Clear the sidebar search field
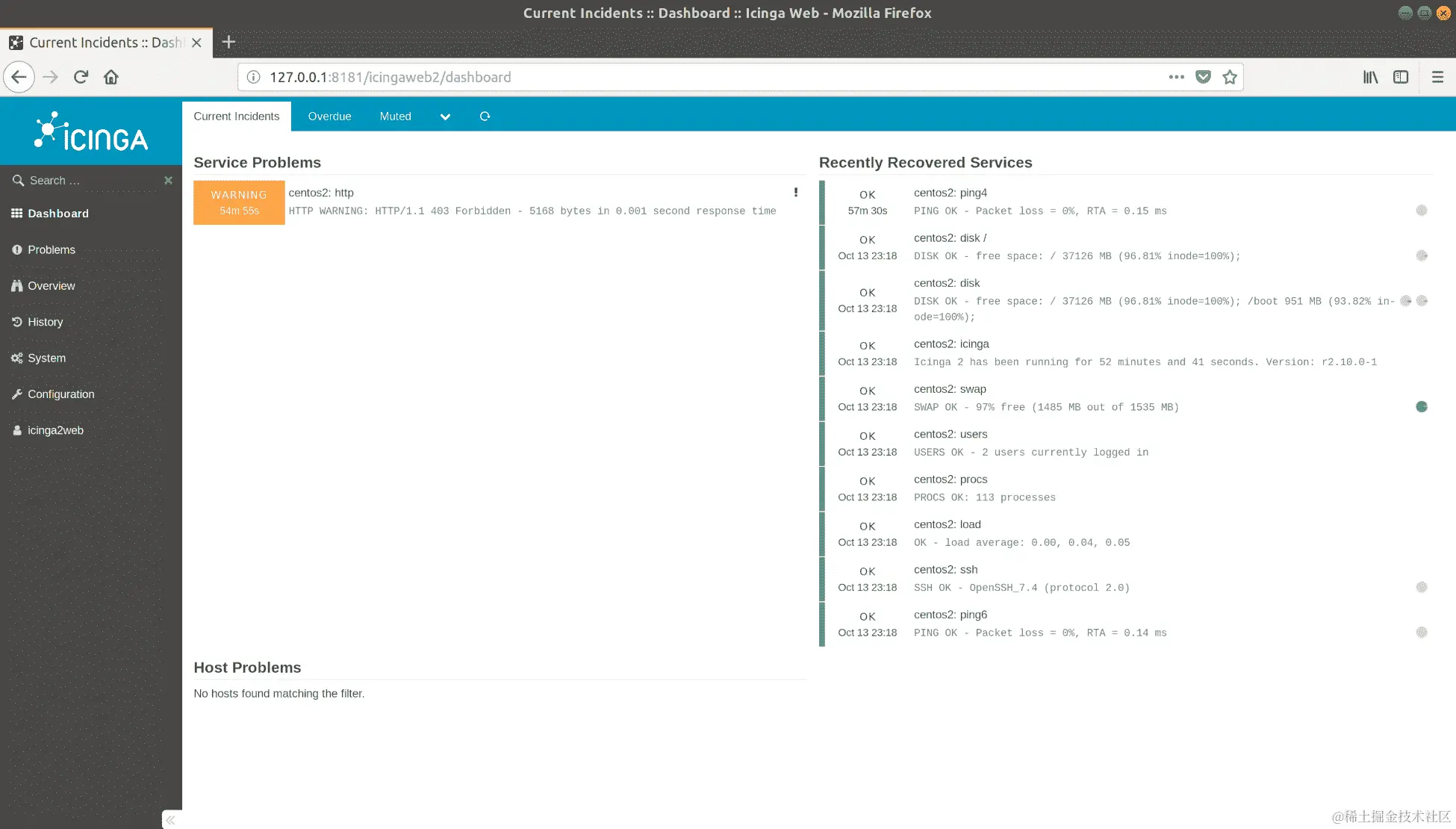 (168, 181)
